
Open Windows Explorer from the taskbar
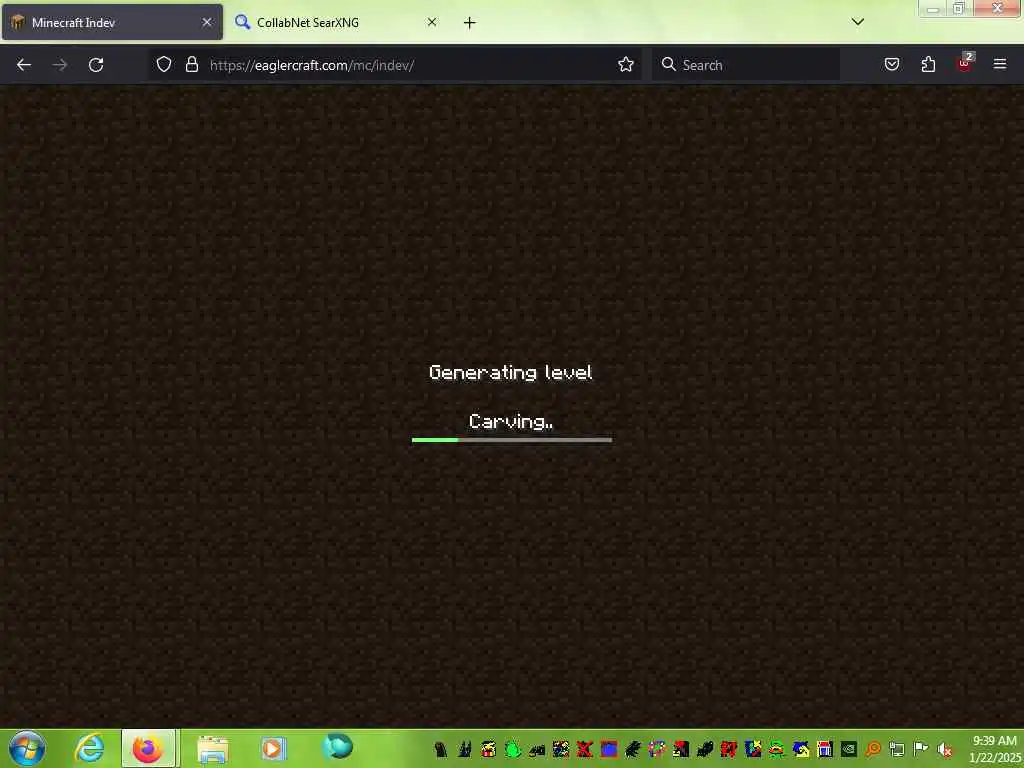(x=212, y=748)
